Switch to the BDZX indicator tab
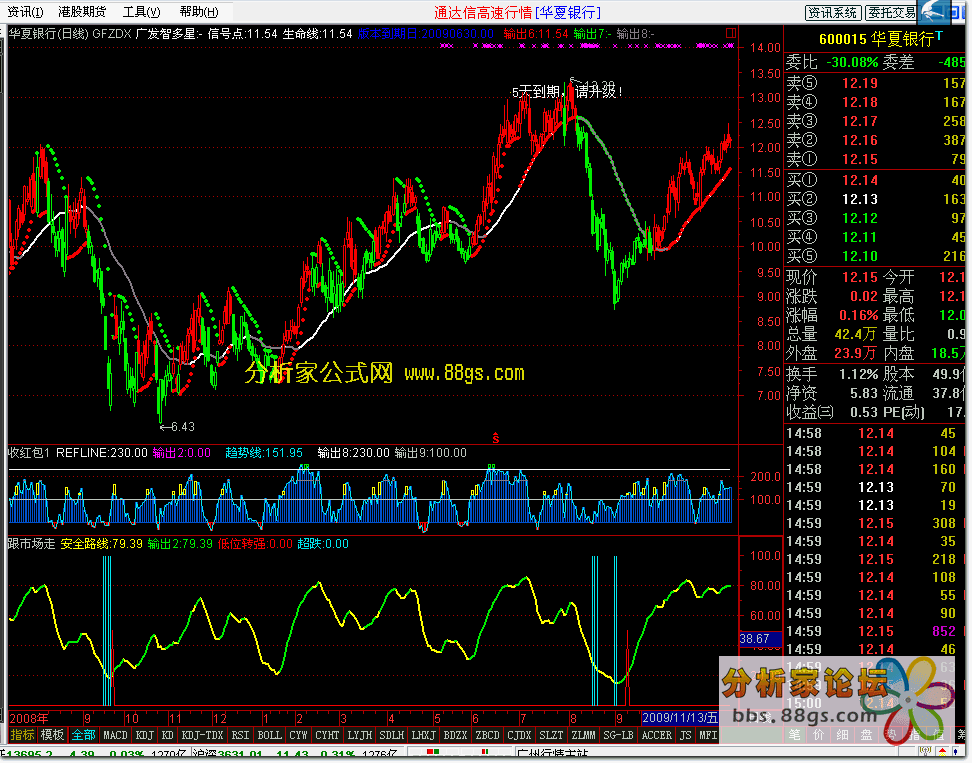Screen dimensions: 972x763 (456, 737)
